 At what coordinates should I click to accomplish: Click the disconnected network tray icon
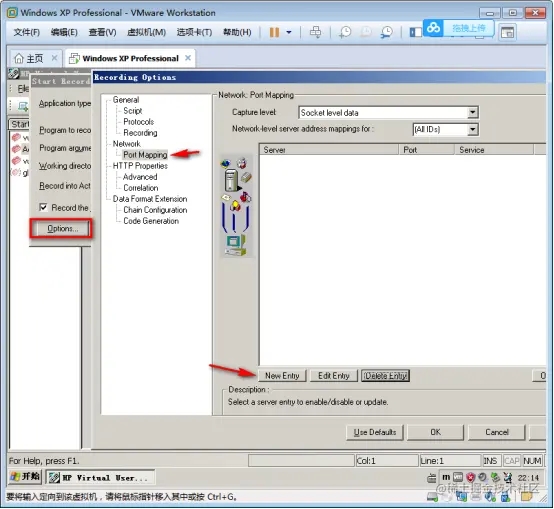point(508,477)
